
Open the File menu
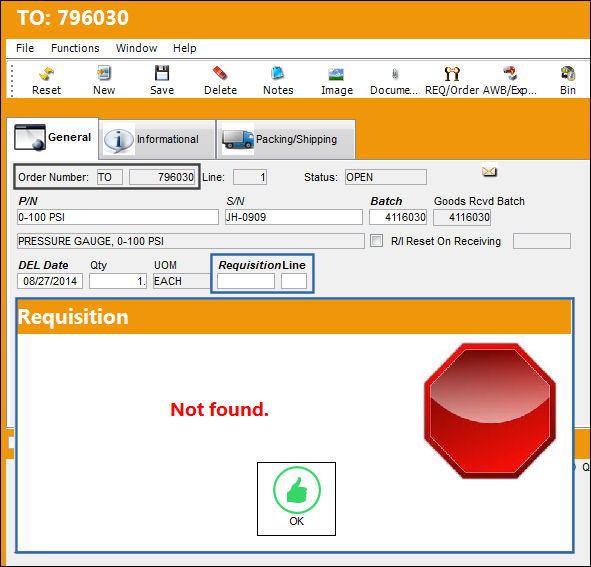[25, 48]
